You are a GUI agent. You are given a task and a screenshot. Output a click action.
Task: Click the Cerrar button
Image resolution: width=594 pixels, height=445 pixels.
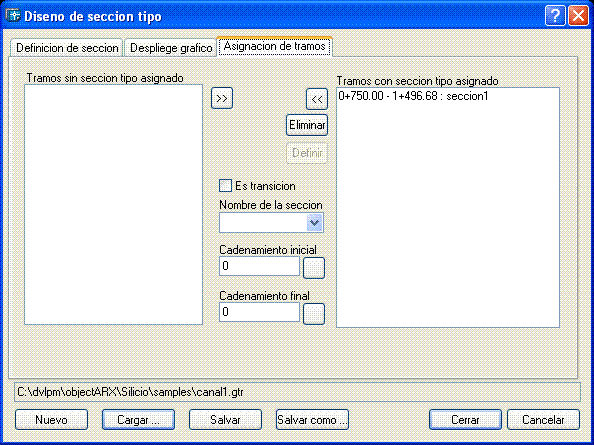tap(465, 420)
